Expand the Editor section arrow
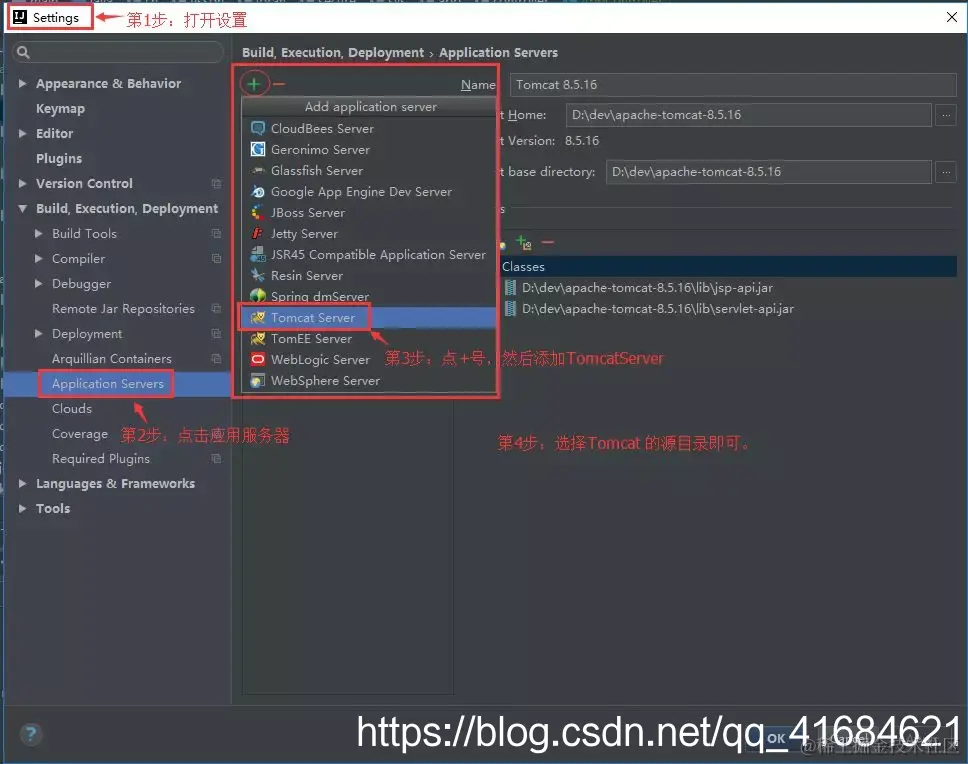 pos(22,133)
